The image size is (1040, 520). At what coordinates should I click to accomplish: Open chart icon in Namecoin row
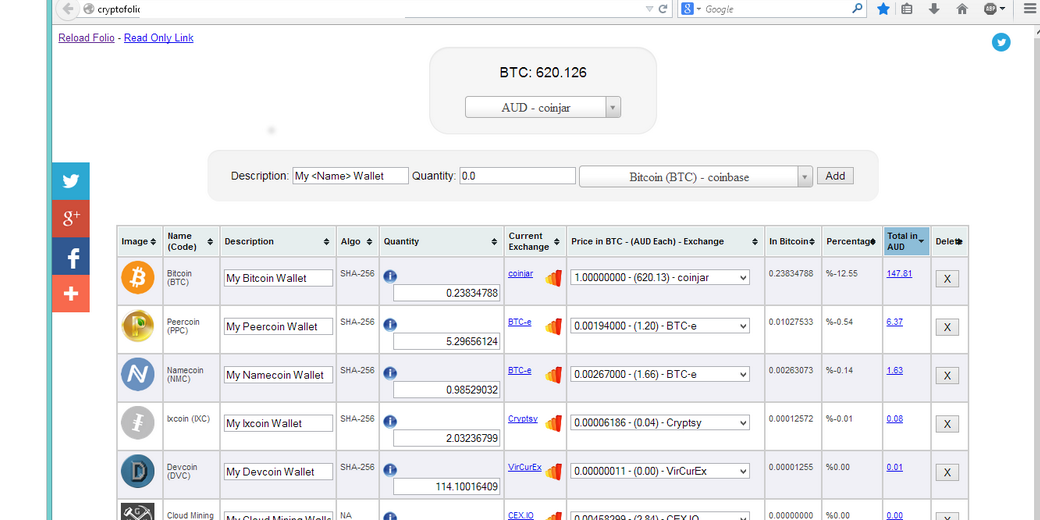[x=553, y=375]
